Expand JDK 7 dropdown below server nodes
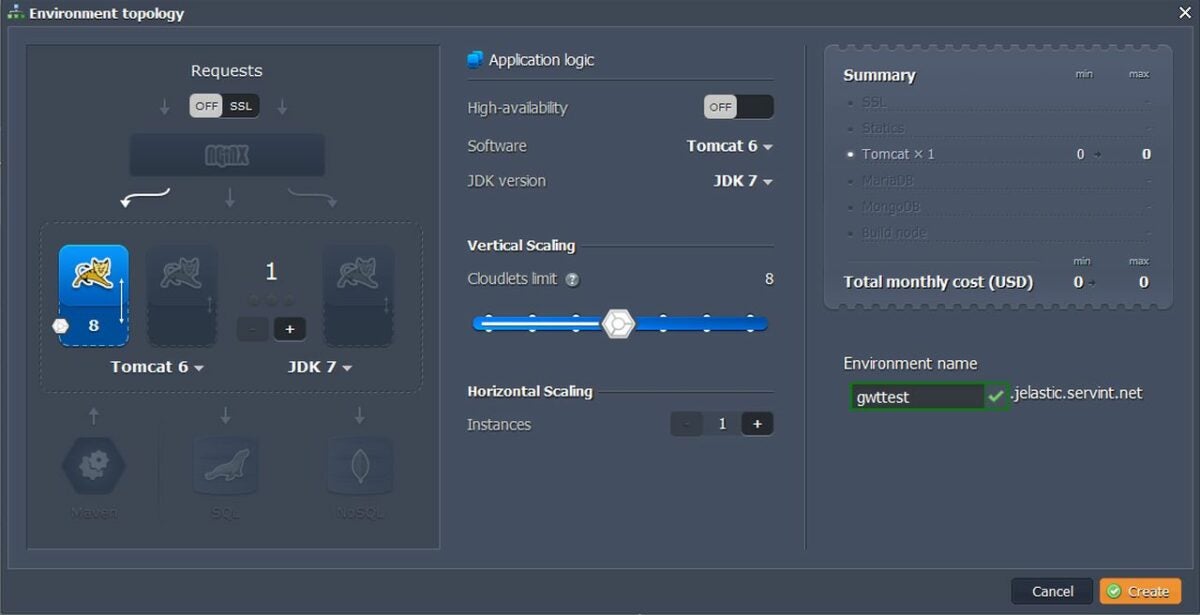Viewport: 1200px width, 615px height. coord(320,367)
